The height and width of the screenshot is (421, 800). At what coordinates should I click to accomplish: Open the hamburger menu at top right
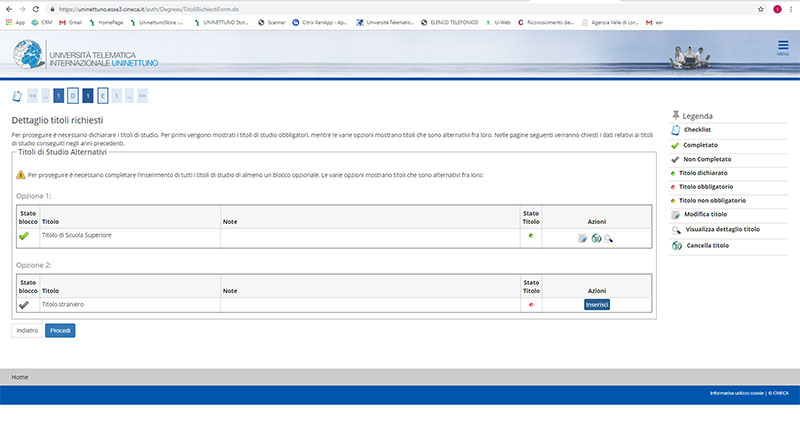point(782,46)
